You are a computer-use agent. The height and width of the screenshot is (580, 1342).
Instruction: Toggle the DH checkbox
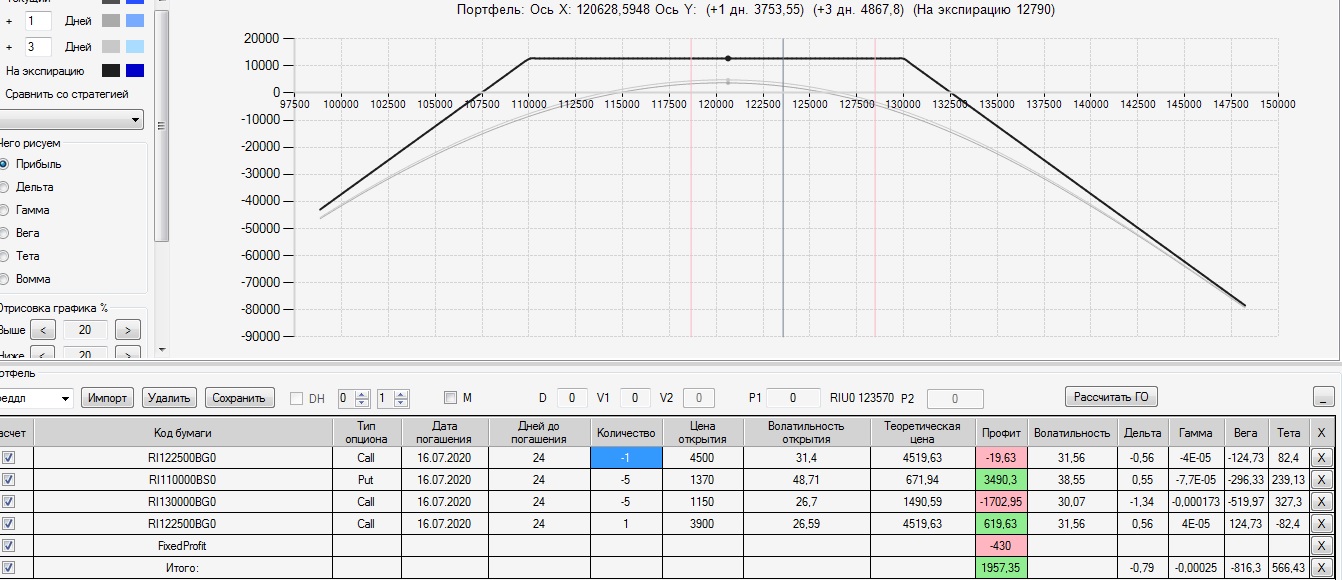coord(296,398)
